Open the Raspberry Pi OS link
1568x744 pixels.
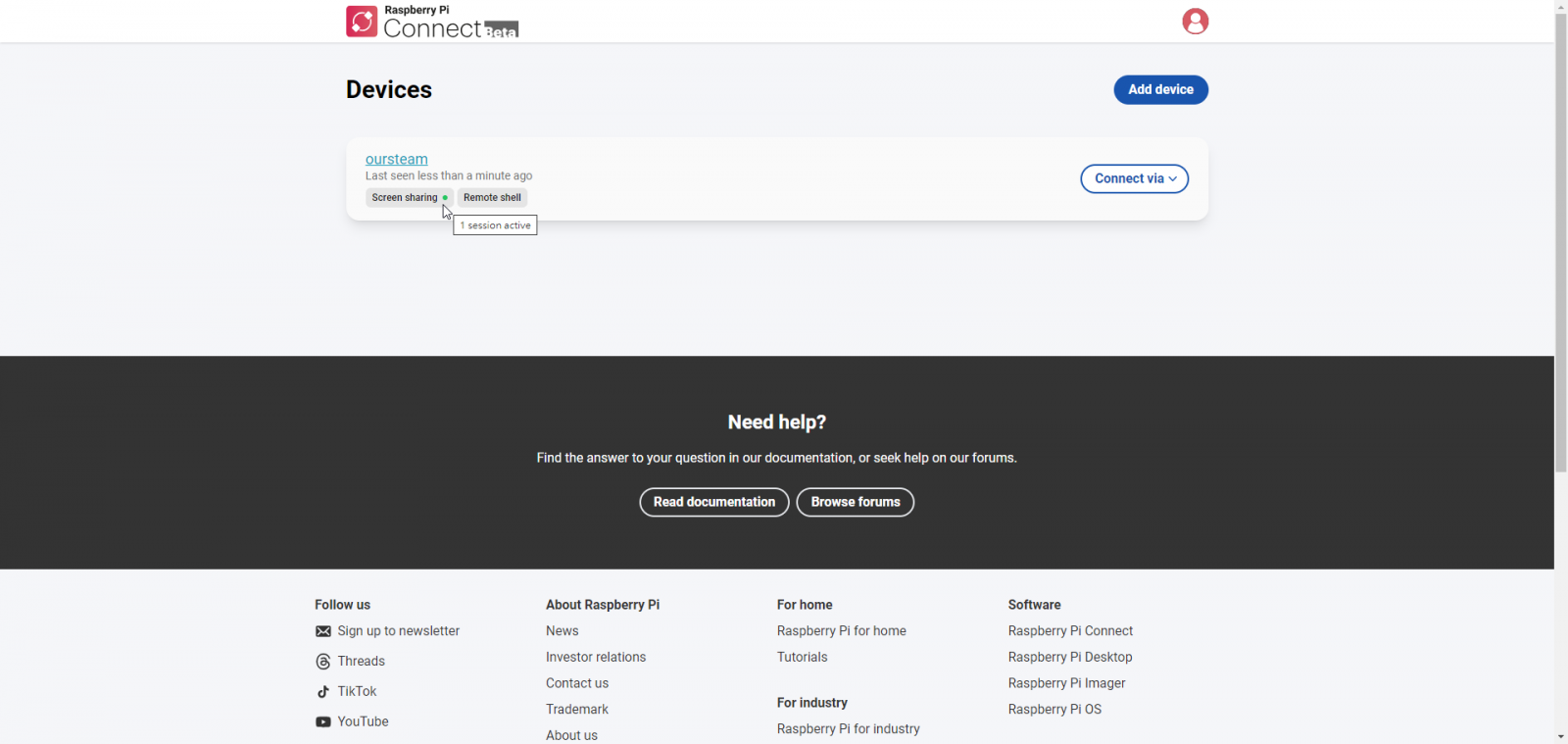(1054, 710)
